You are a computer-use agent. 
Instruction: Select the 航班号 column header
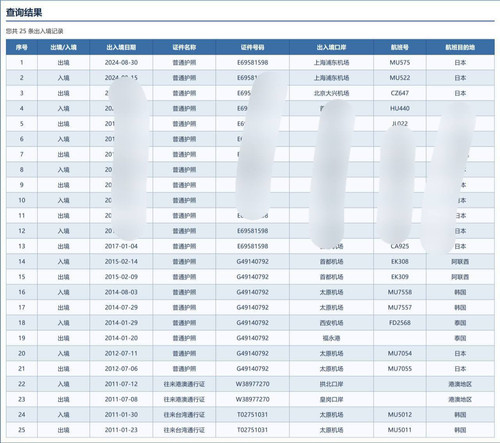pyautogui.click(x=400, y=47)
